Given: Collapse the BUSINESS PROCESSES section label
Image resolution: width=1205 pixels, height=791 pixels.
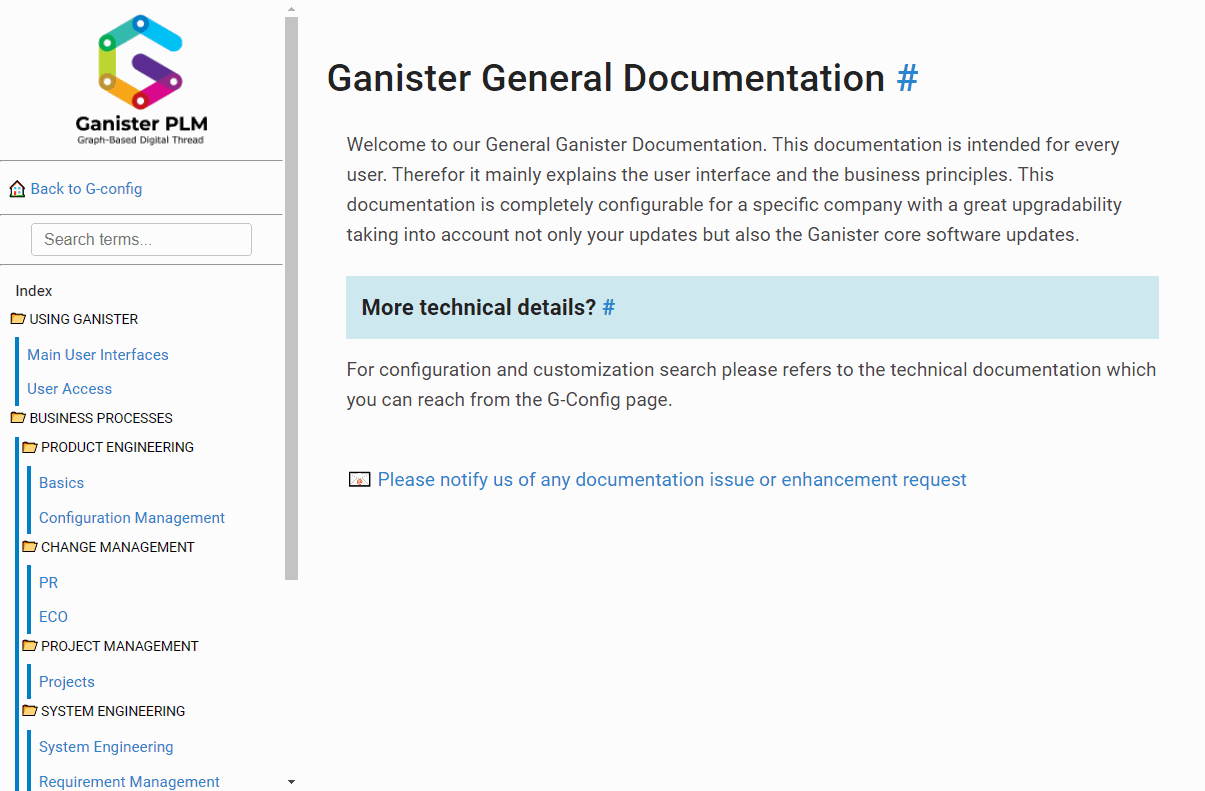Looking at the screenshot, I should [101, 418].
